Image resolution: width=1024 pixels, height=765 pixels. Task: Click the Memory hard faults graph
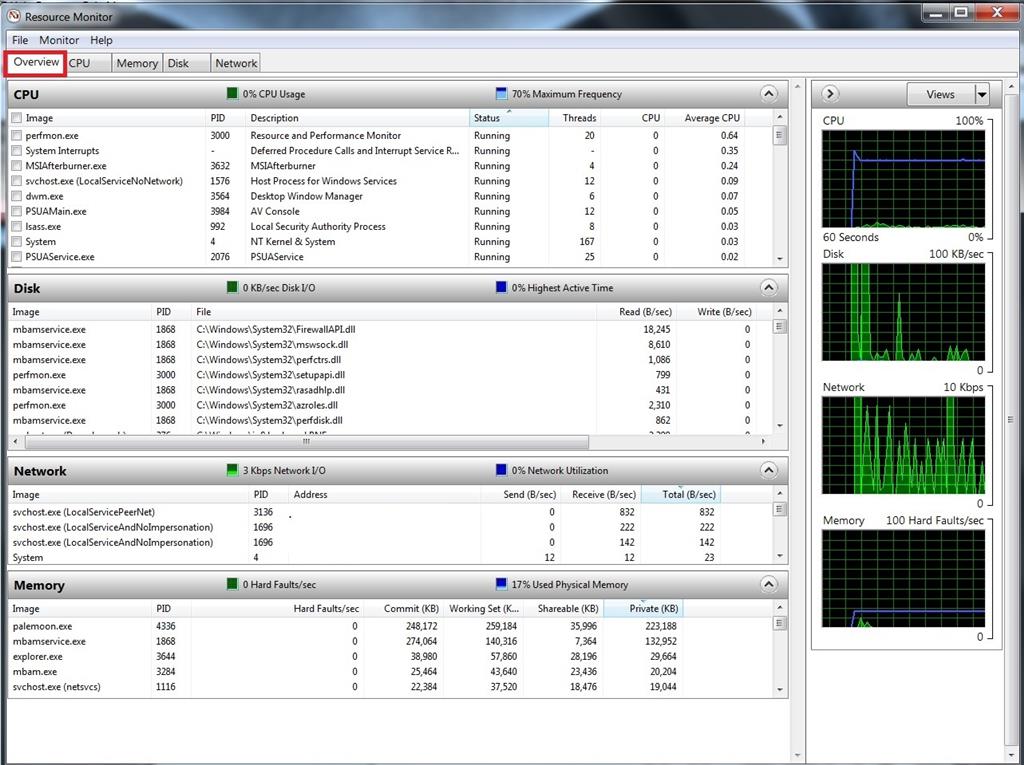point(903,578)
